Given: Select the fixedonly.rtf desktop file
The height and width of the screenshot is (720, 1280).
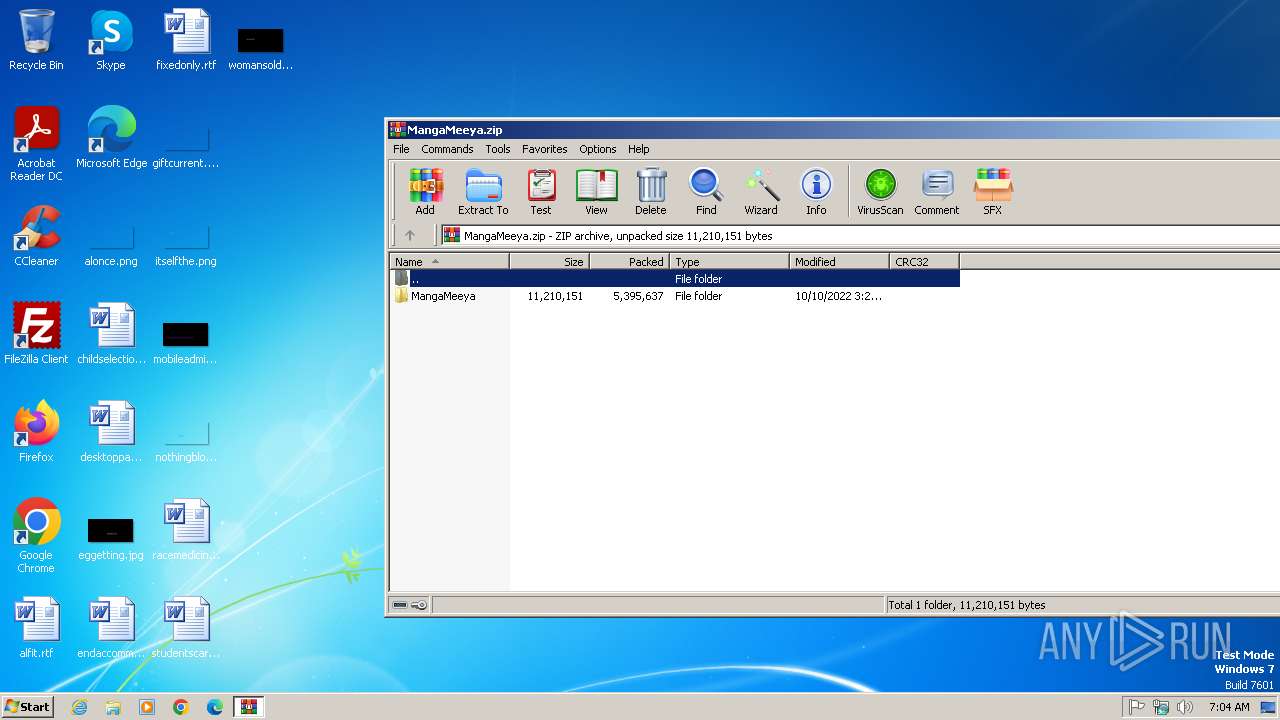Looking at the screenshot, I should (x=186, y=40).
